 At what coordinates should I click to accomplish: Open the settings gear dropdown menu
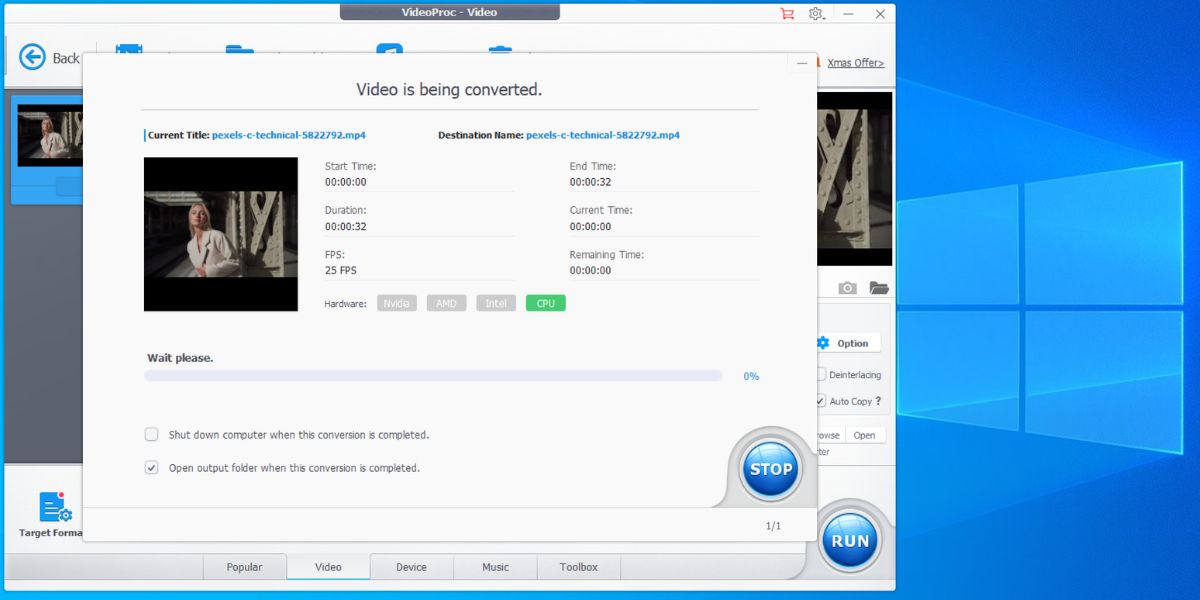pos(816,13)
